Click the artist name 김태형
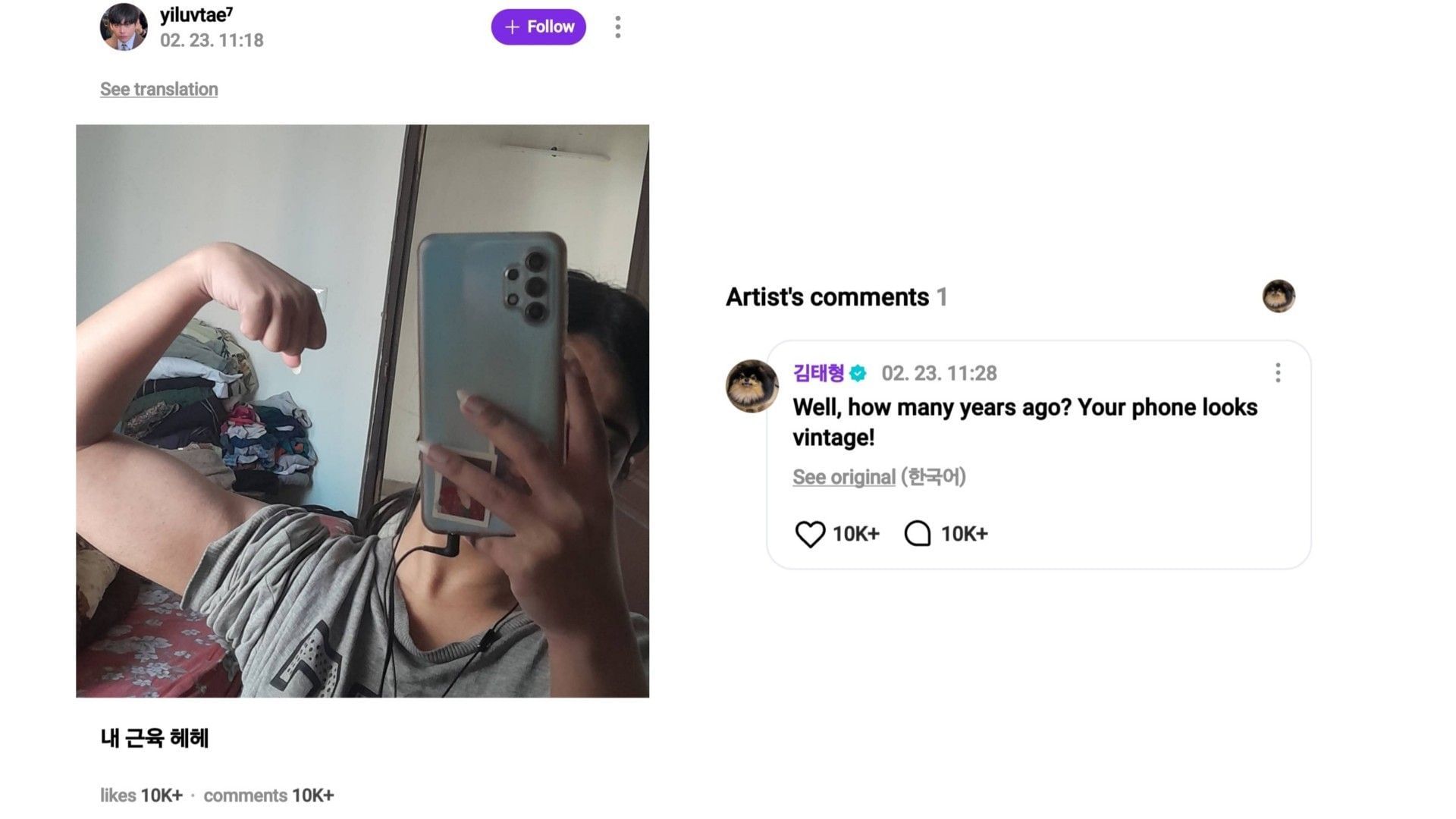Screen dimensions: 1456x819 818,373
